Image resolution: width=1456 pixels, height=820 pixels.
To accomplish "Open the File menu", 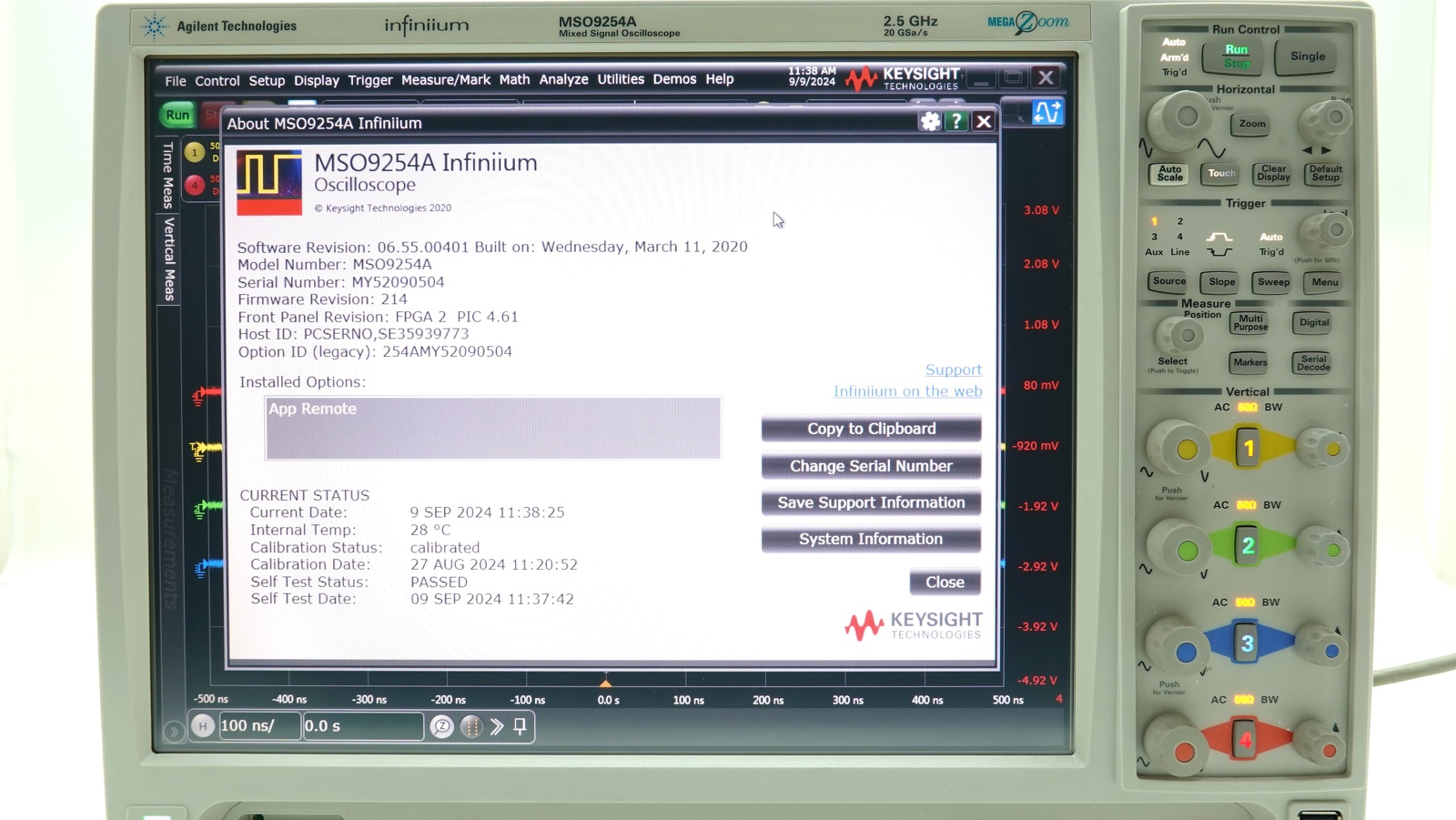I will click(x=176, y=81).
